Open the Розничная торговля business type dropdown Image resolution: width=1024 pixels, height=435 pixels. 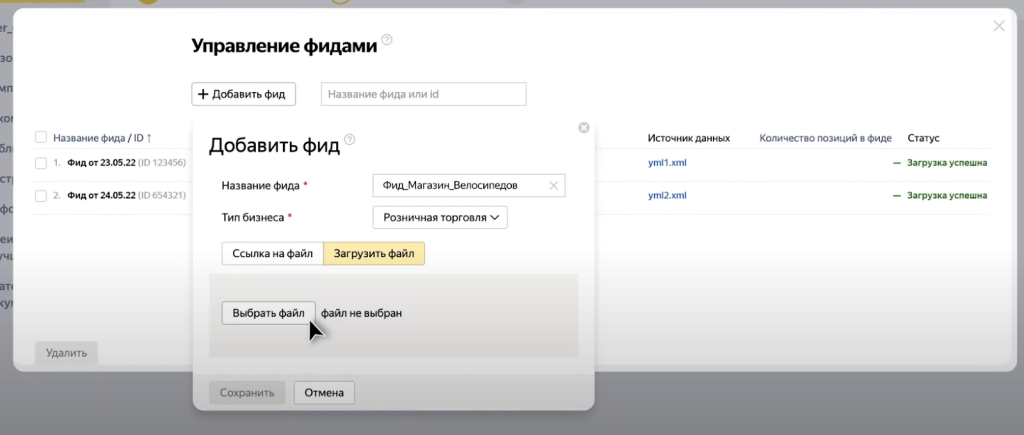coord(440,218)
